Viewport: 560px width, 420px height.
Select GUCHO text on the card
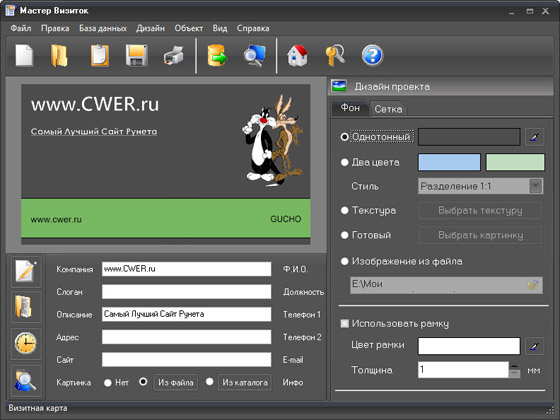click(x=286, y=219)
